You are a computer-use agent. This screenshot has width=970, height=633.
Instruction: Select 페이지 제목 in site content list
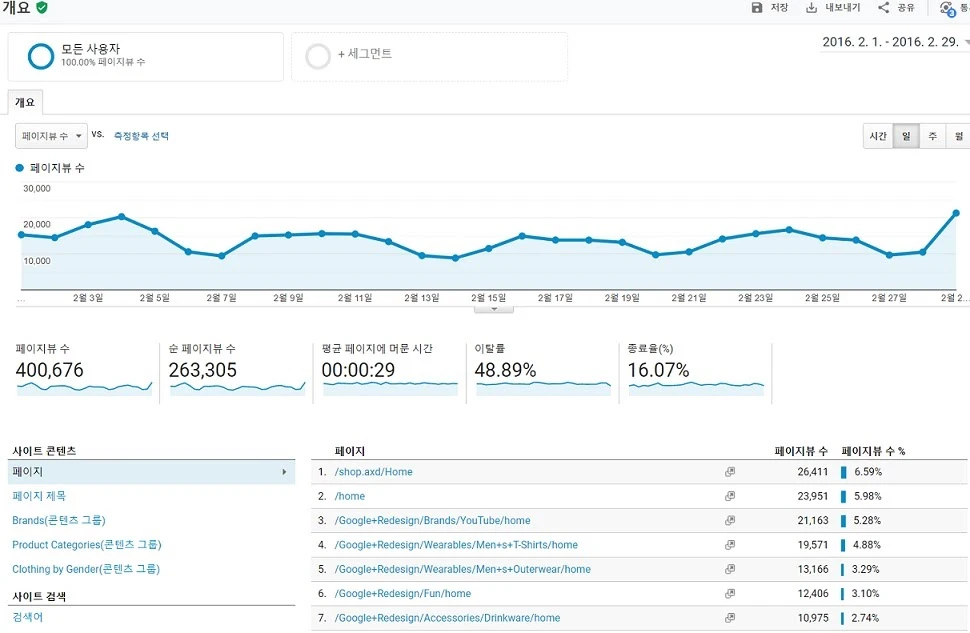coord(39,496)
